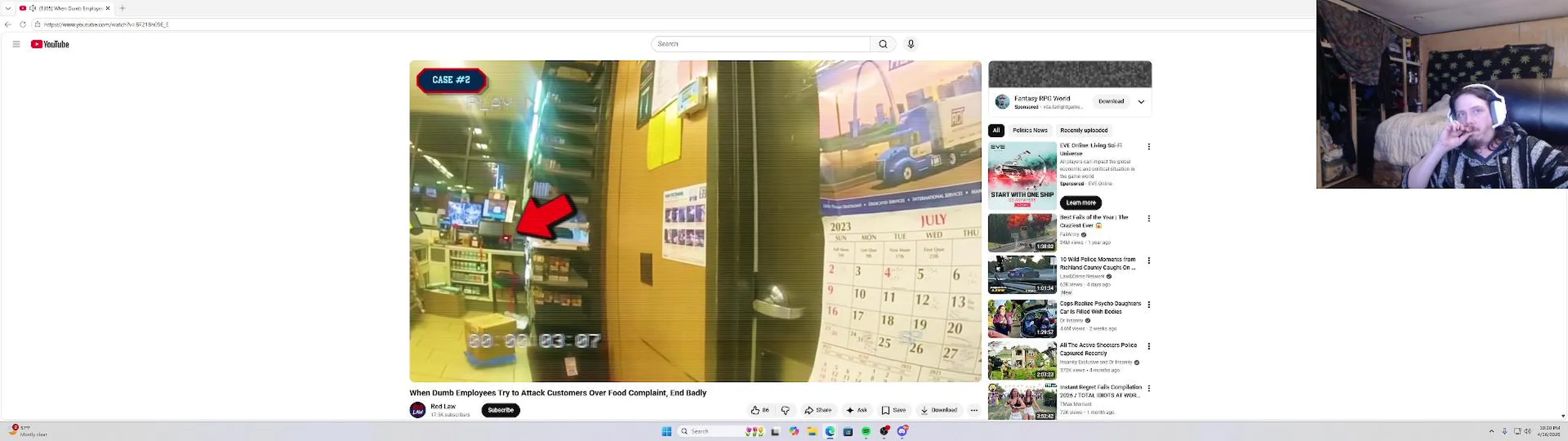
Task: Open more actions ellipsis below the video
Action: coord(974,410)
